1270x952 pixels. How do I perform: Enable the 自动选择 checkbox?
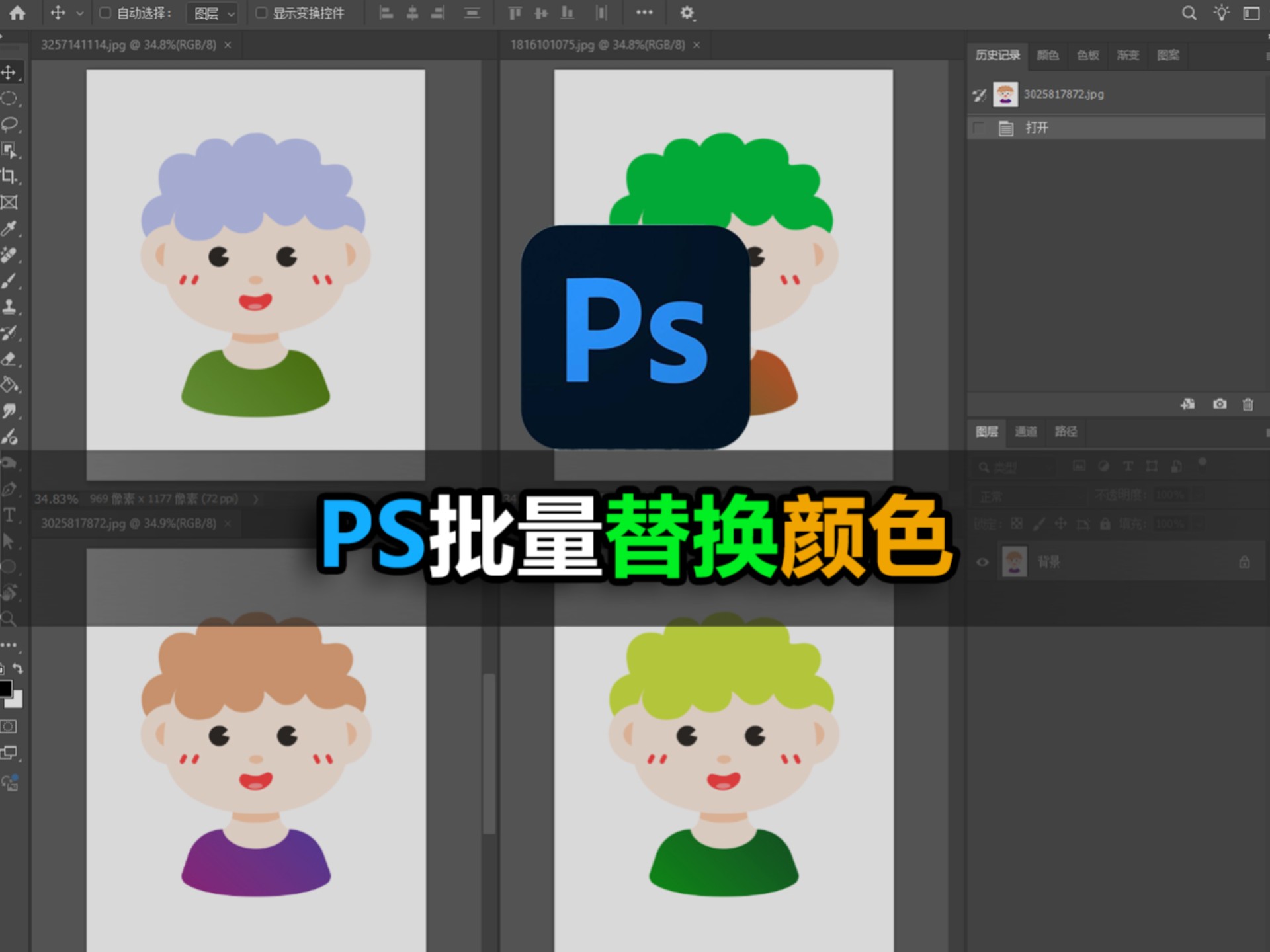[x=105, y=13]
